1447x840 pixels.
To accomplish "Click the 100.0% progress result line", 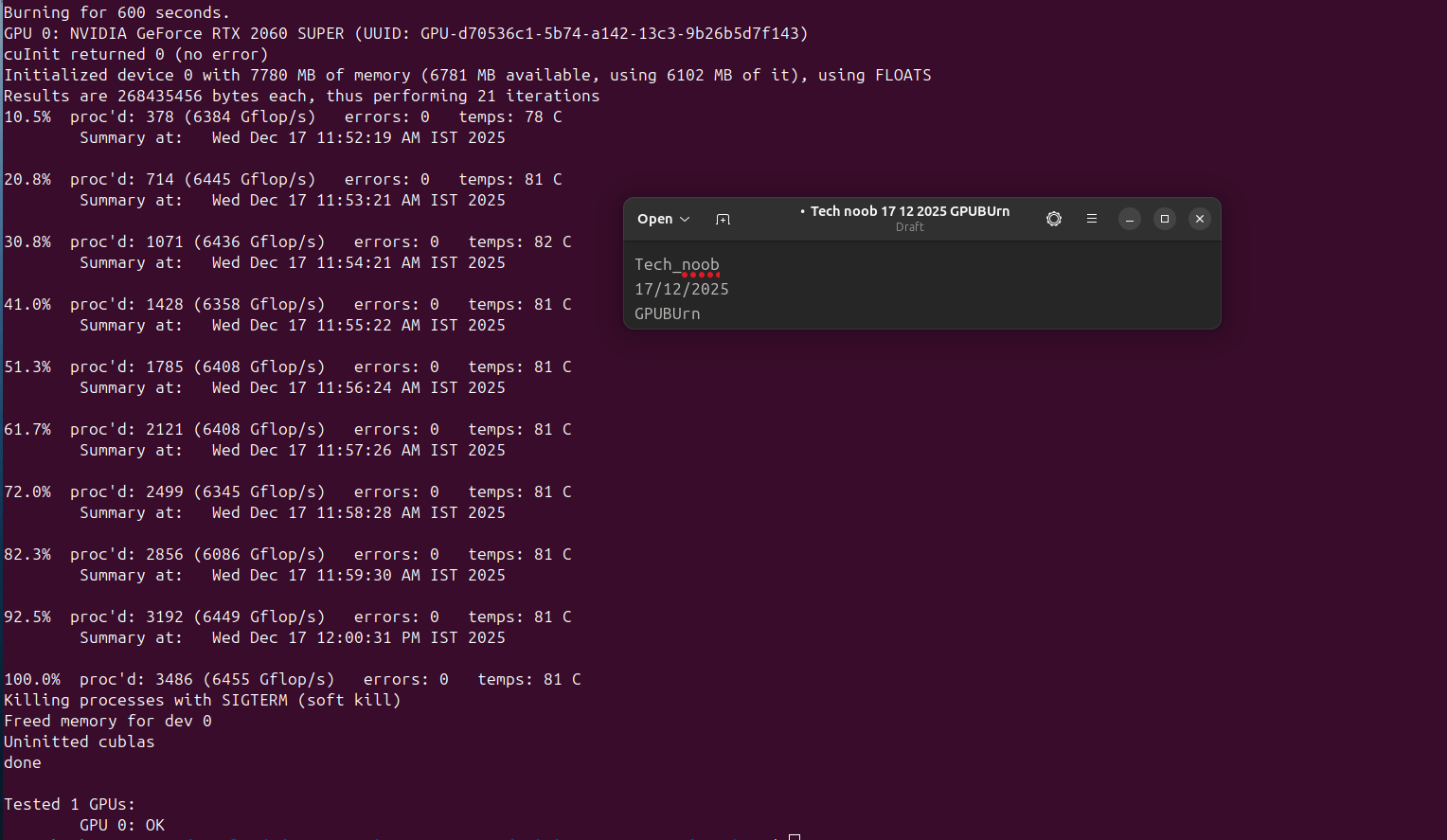I will tap(292, 680).
